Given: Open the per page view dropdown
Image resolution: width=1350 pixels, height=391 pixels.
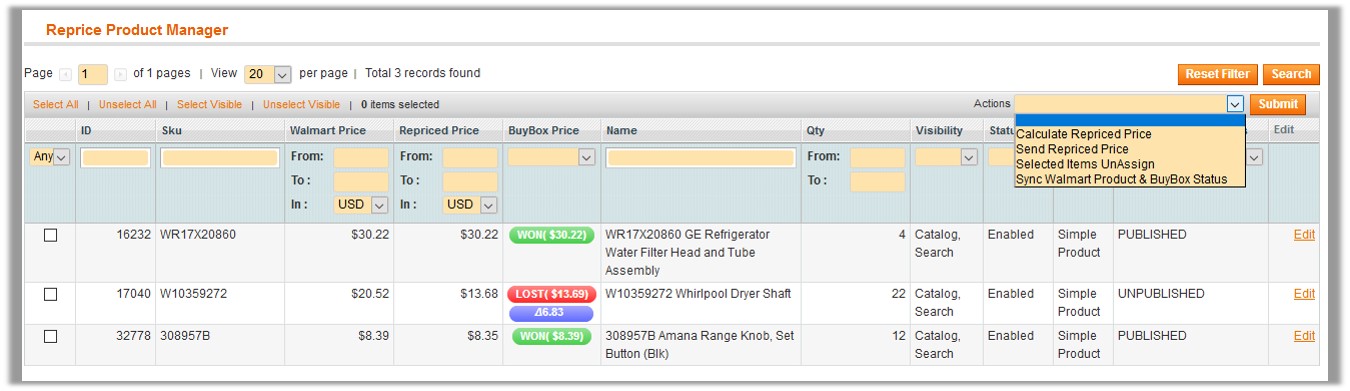Looking at the screenshot, I should 267,74.
